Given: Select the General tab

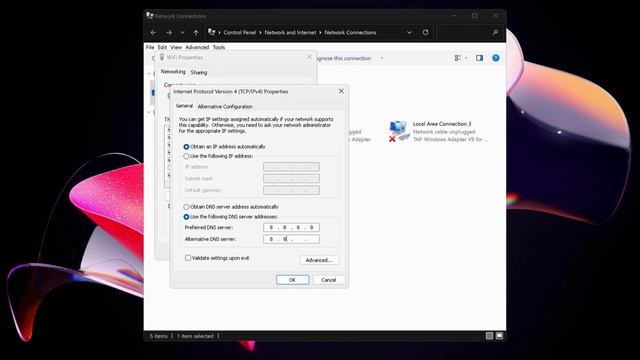Looking at the screenshot, I should click(184, 106).
